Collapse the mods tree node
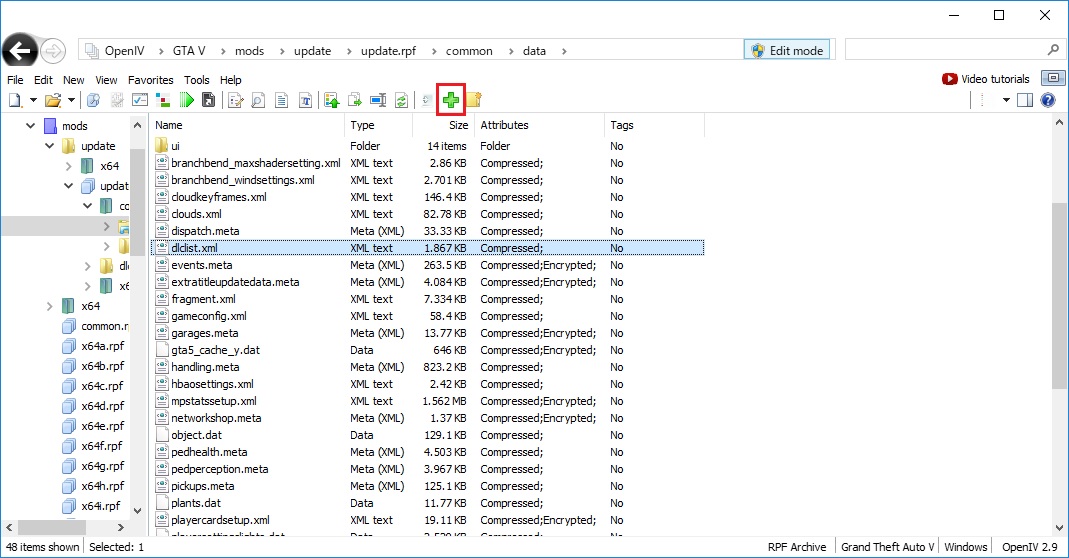1069x558 pixels. pyautogui.click(x=31, y=126)
